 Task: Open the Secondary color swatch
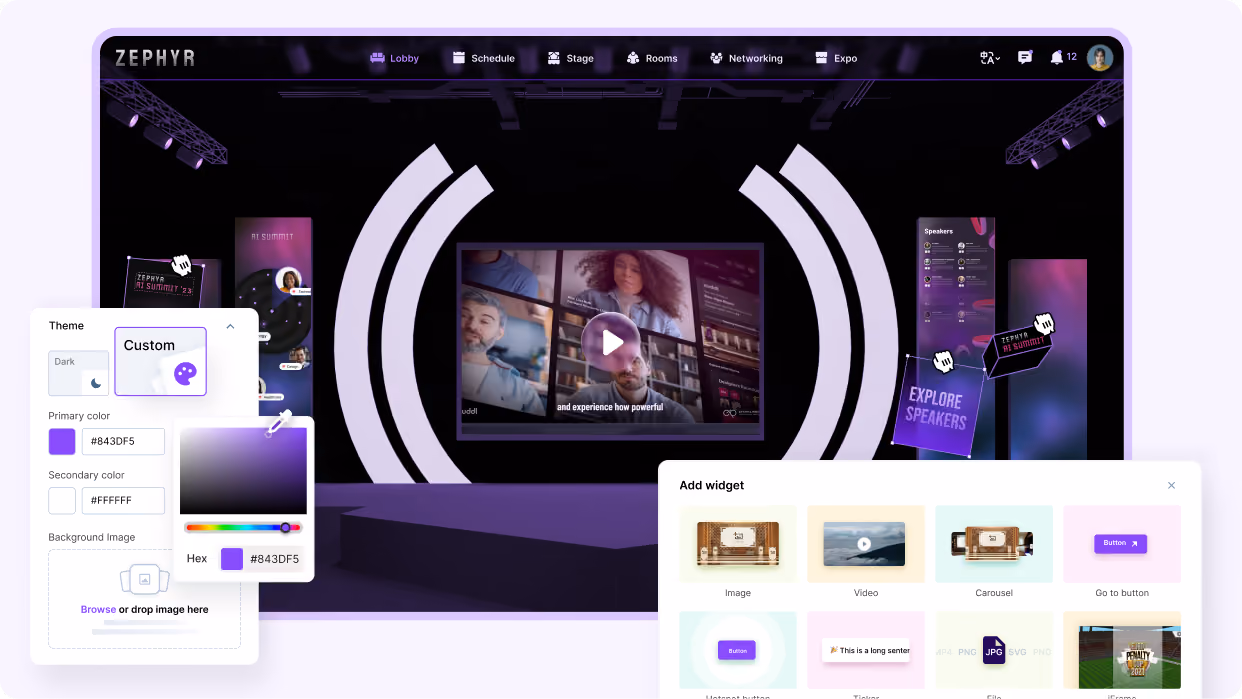[x=62, y=501]
